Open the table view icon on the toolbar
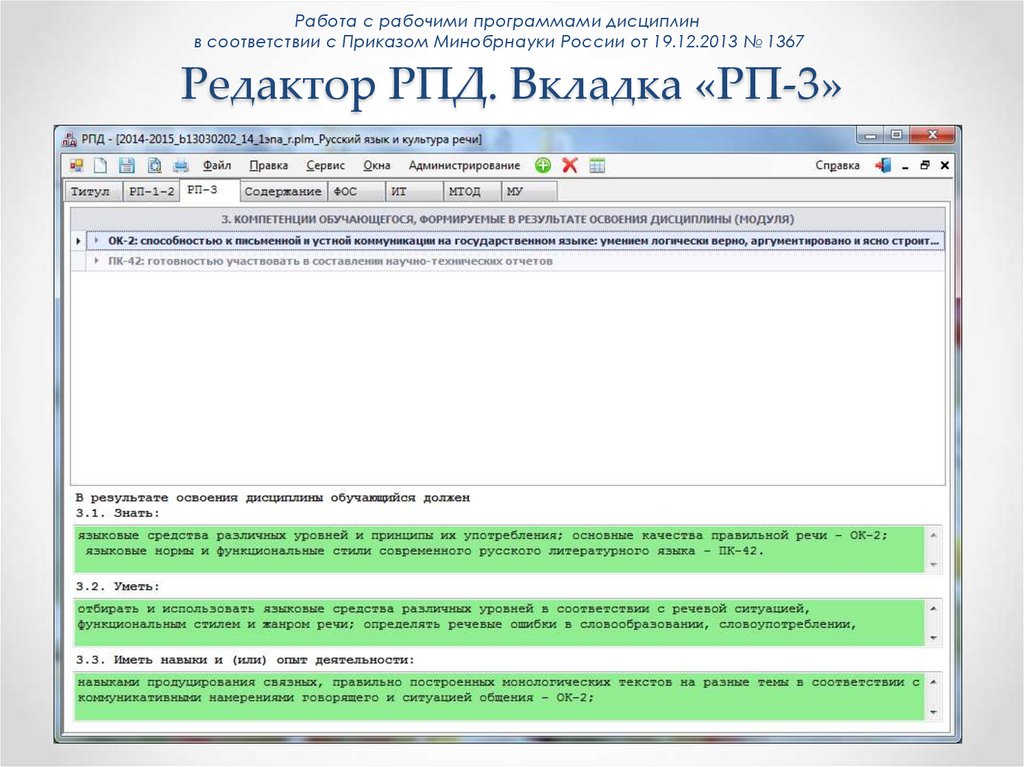 coord(596,166)
